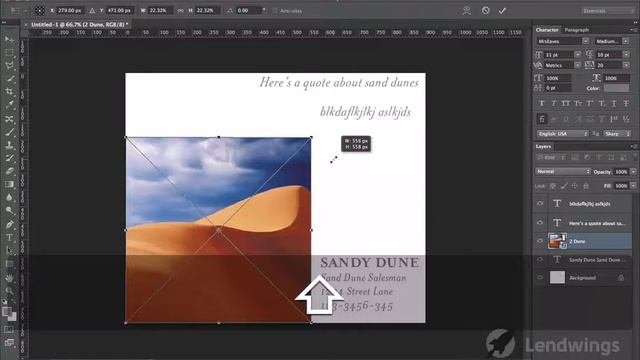Toggle the maintain aspect ratio link
Image resolution: width=640 pixels, height=360 pixels.
pyautogui.click(x=180, y=11)
